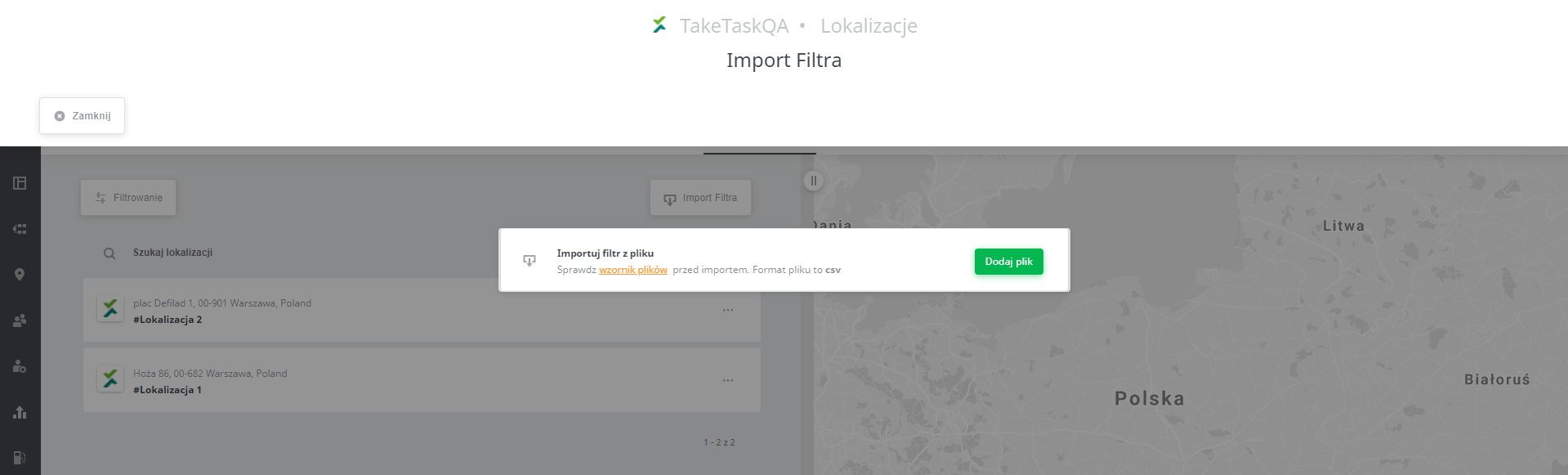1568x475 pixels.
Task: Click the structure nodes sidebar icon
Action: [20, 229]
